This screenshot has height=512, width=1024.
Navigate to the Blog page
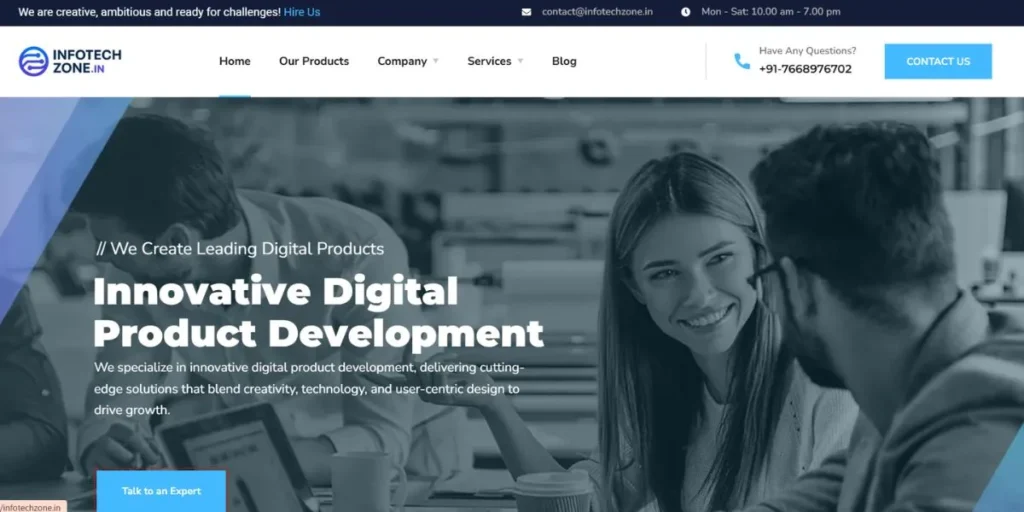pyautogui.click(x=564, y=61)
